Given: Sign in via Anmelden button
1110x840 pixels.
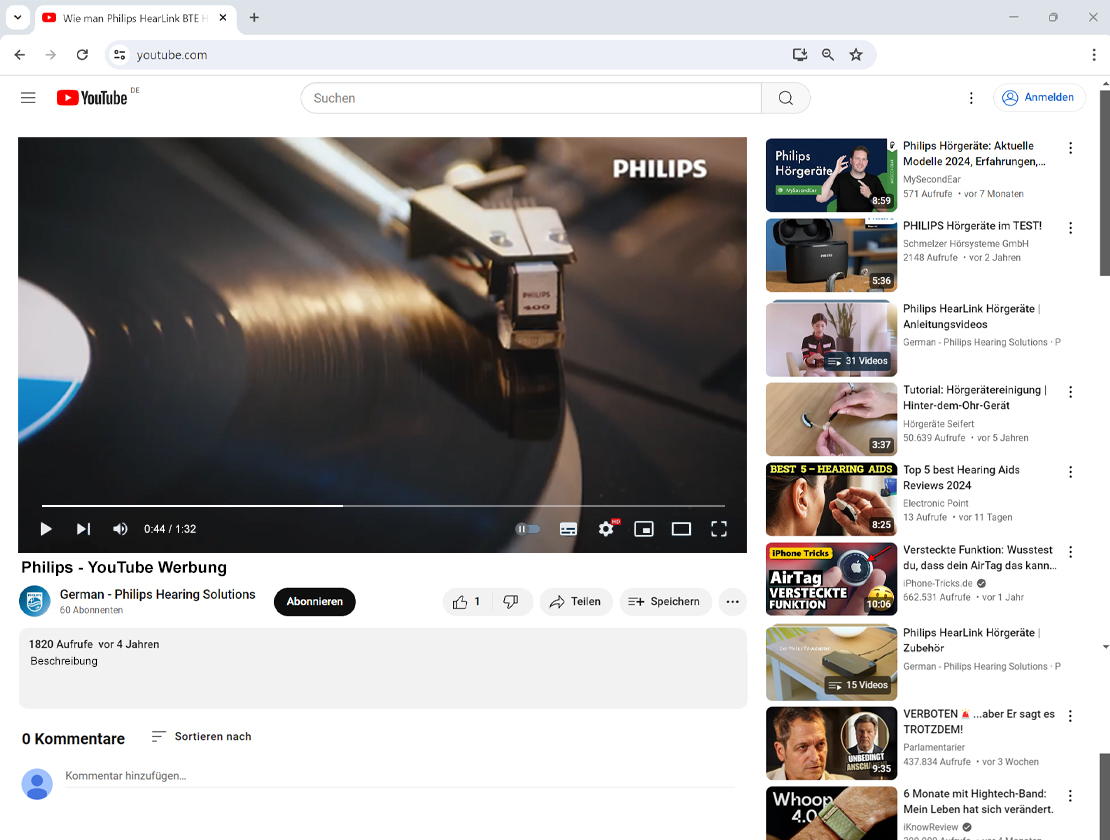Looking at the screenshot, I should point(1039,98).
